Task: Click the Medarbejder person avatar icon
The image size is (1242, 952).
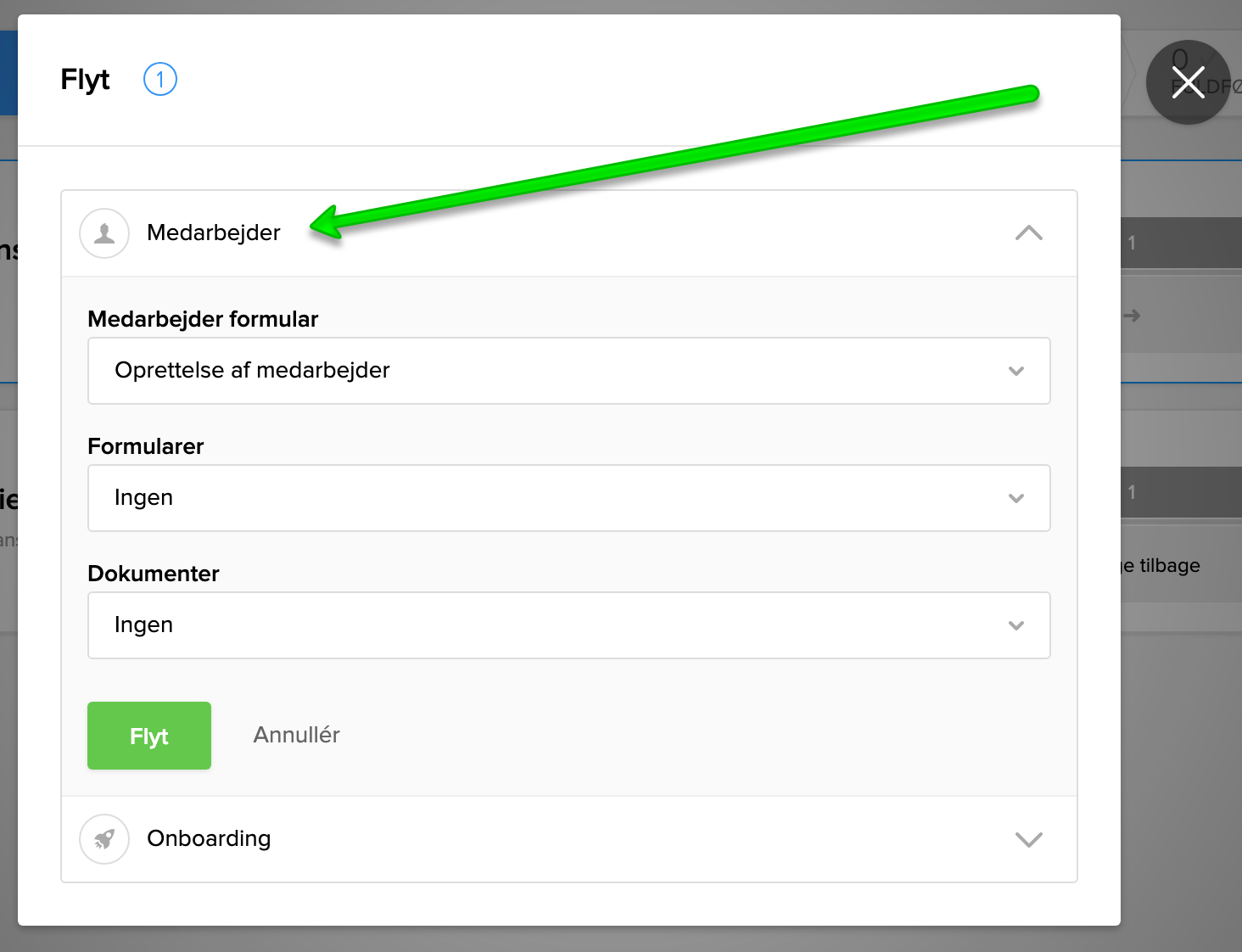Action: (104, 233)
